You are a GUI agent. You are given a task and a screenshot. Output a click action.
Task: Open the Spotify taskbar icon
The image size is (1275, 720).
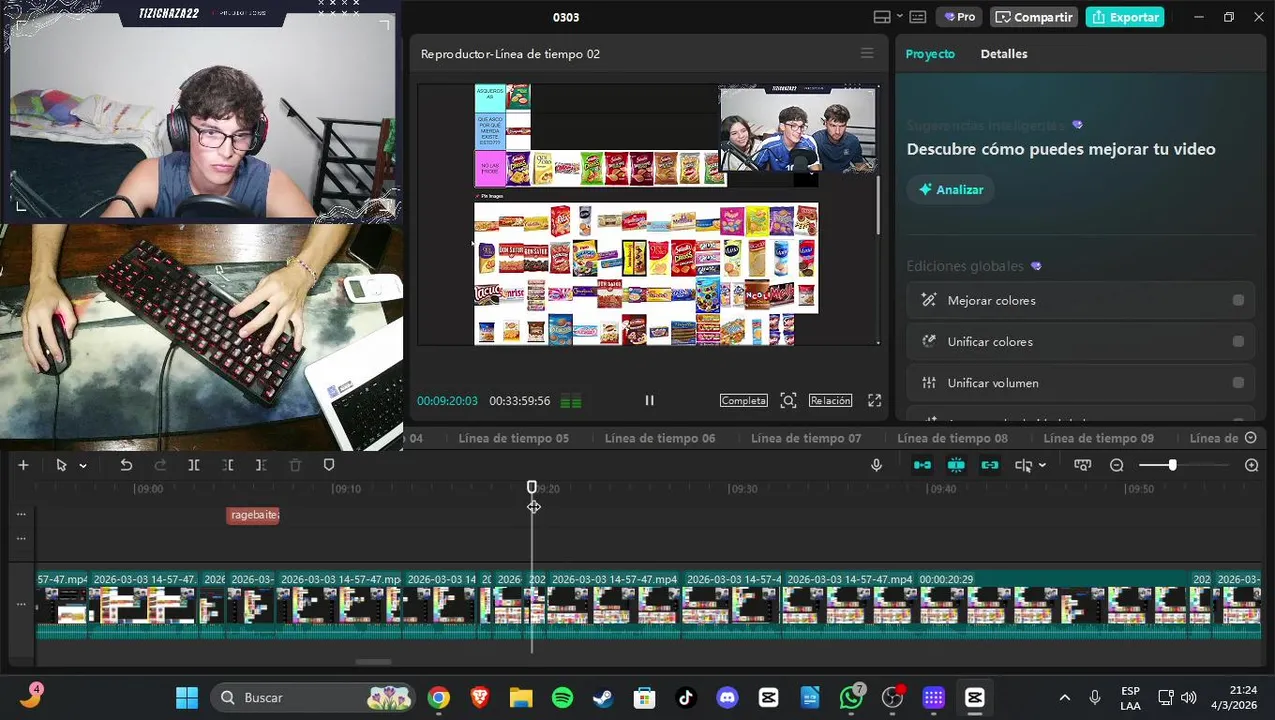562,698
